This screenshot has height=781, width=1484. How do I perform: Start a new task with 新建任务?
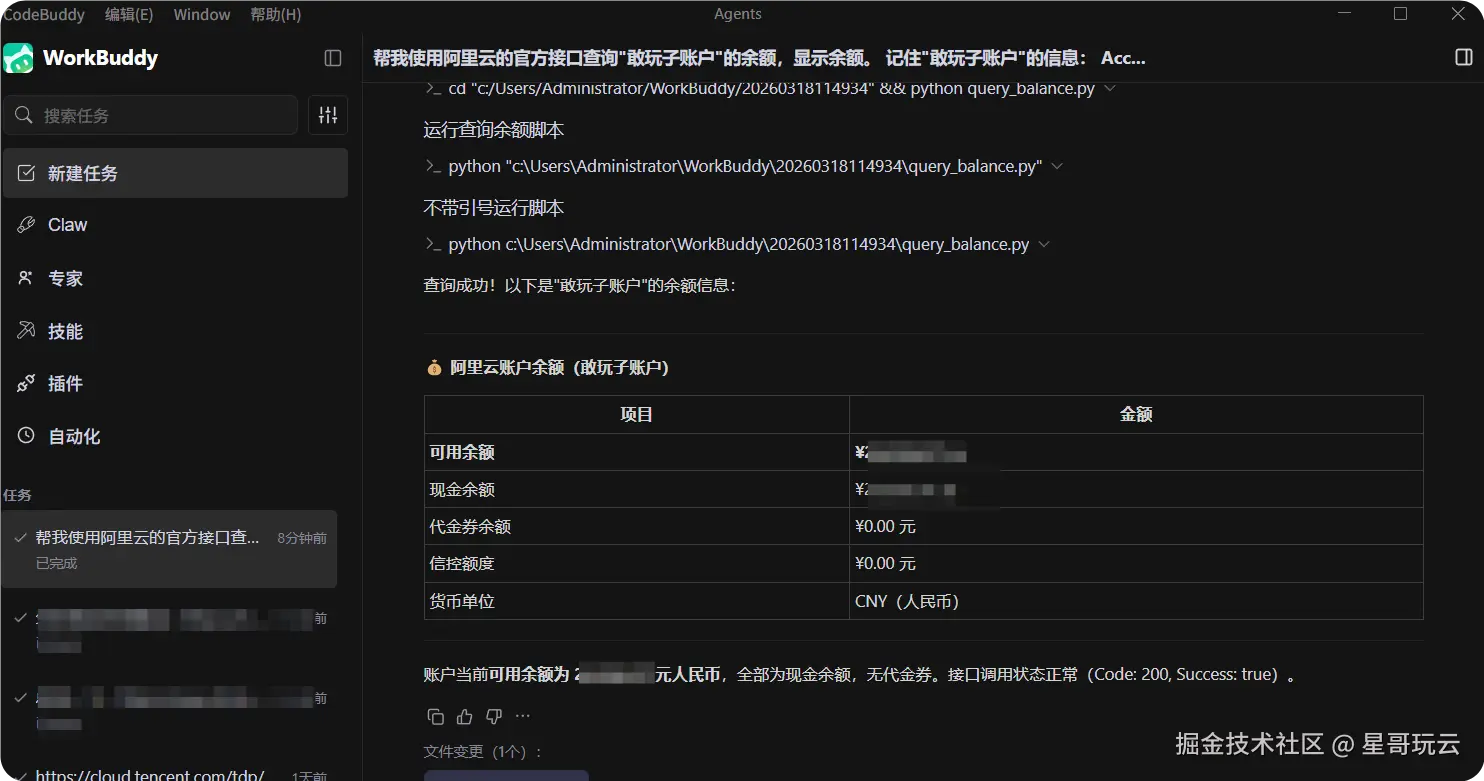pos(175,173)
